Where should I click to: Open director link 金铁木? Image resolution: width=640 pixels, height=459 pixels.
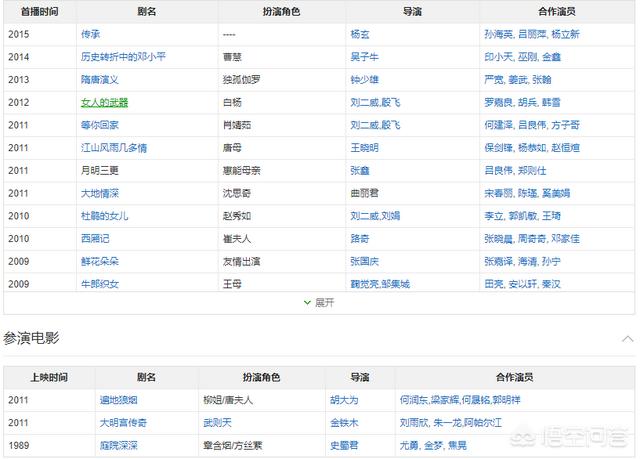click(x=344, y=423)
